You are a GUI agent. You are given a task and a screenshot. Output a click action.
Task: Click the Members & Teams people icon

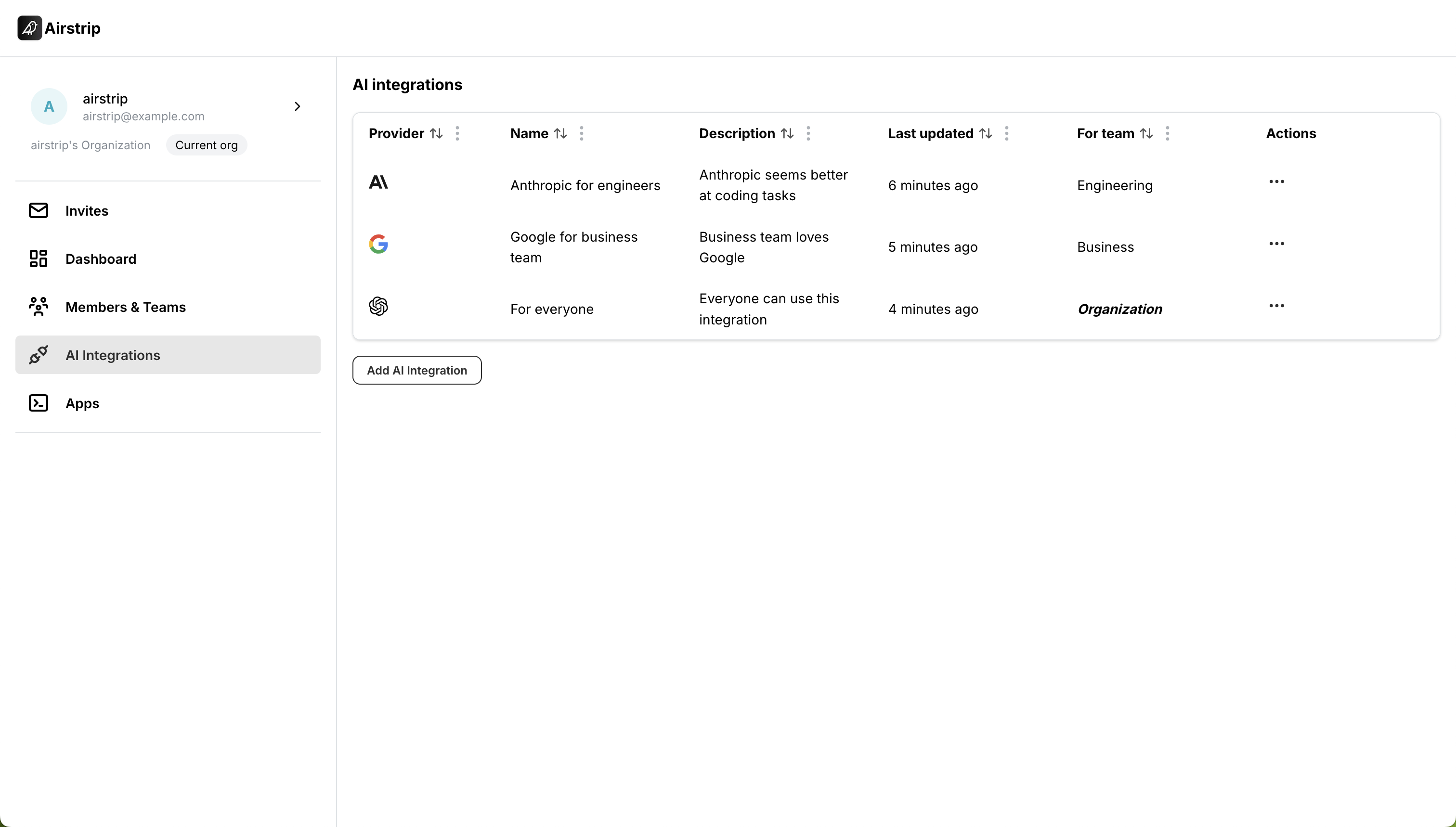click(x=38, y=307)
